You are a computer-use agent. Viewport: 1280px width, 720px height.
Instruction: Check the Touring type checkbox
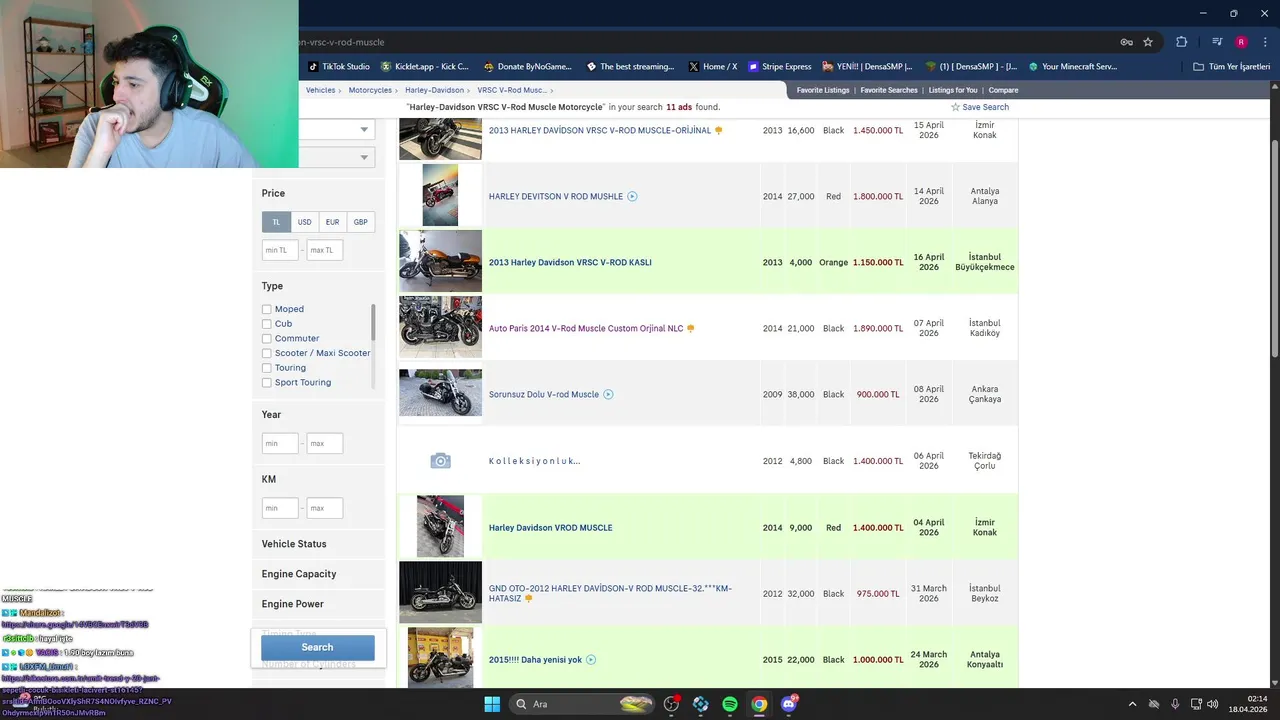[267, 368]
